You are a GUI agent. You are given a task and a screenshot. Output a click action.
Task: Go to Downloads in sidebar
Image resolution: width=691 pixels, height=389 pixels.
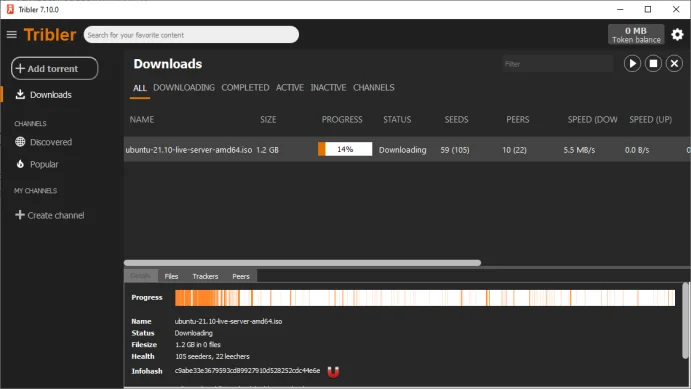51,95
